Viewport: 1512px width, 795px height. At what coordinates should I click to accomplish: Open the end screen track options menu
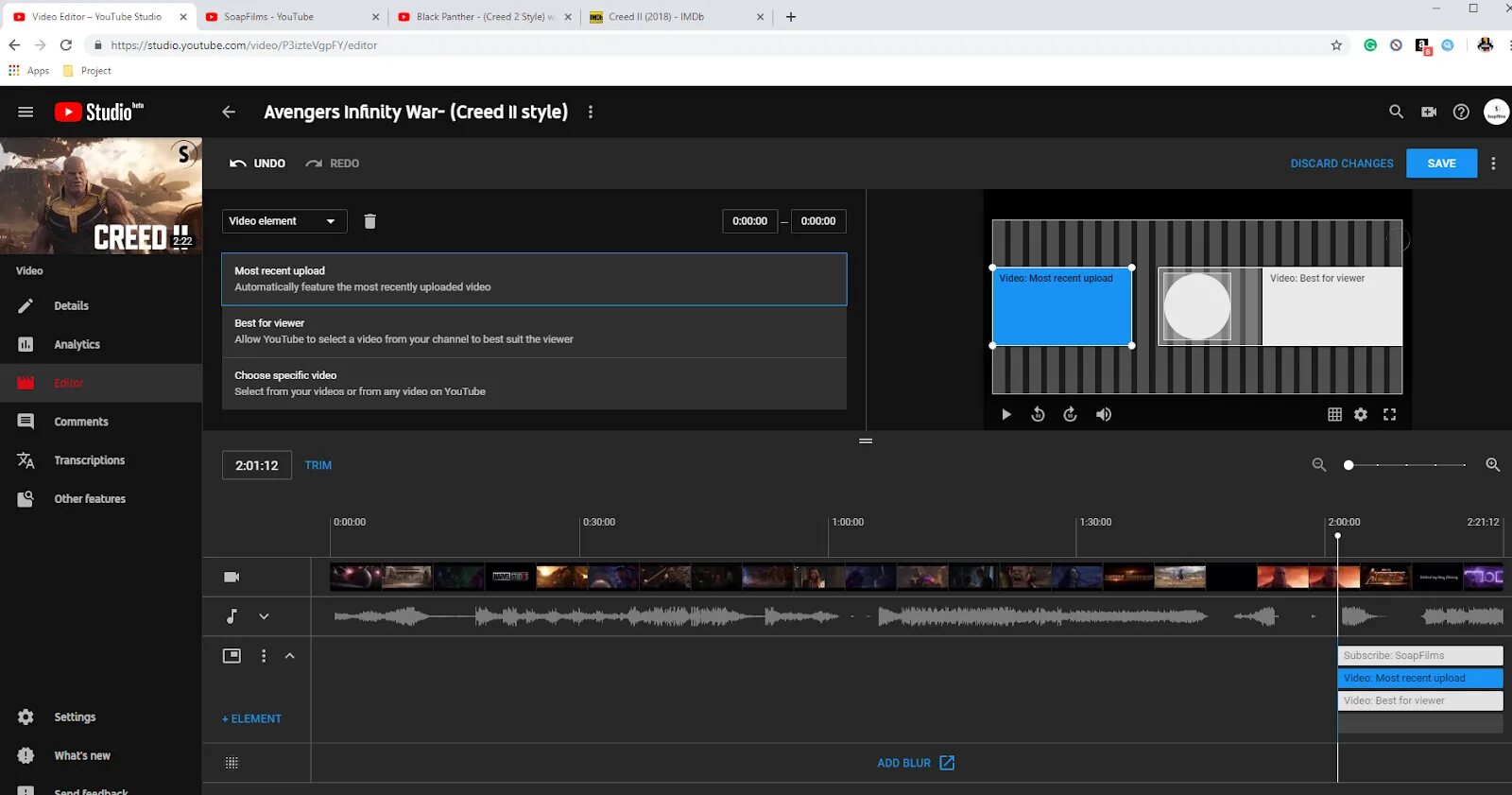tap(264, 656)
